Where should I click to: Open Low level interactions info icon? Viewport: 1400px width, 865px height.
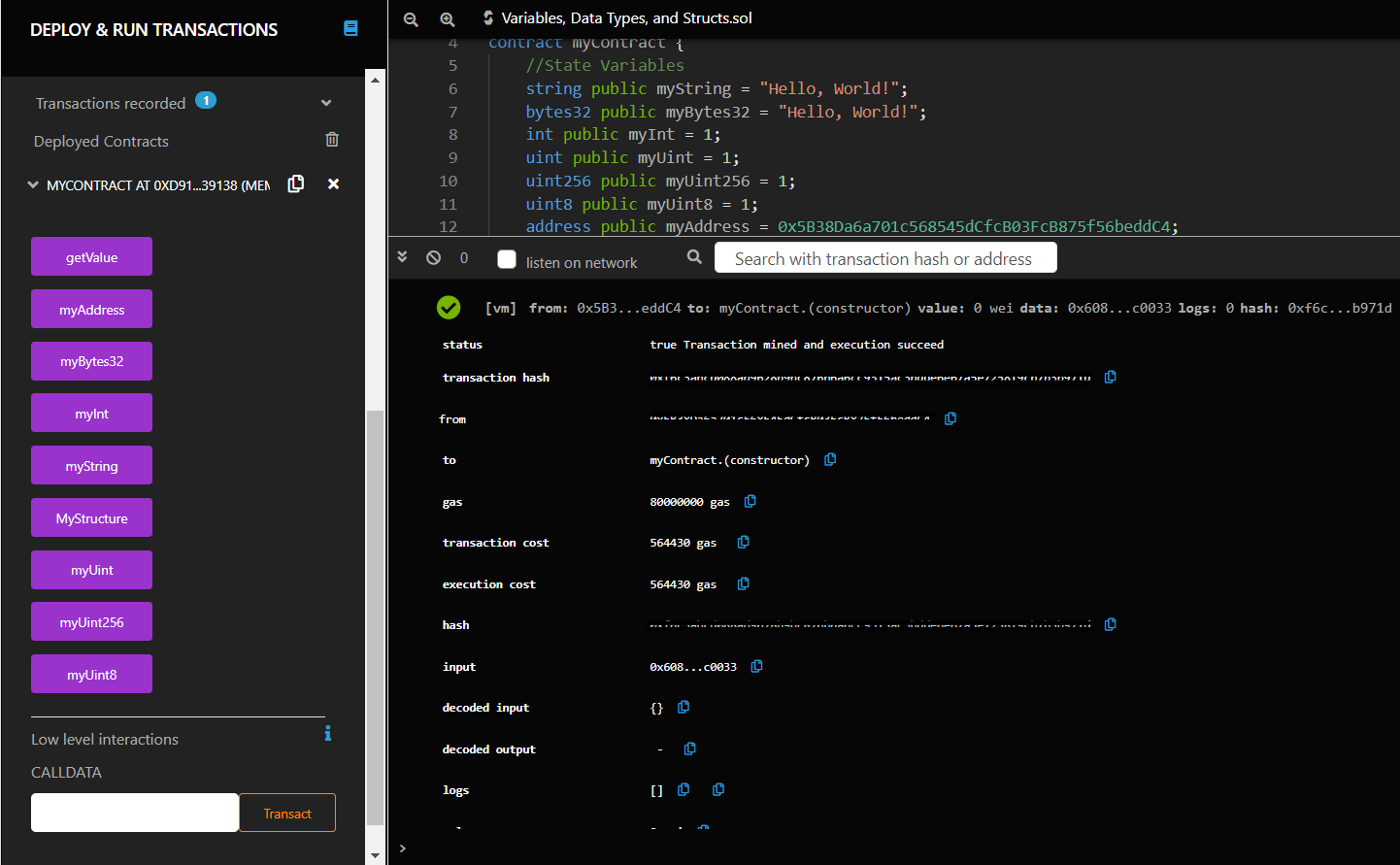click(x=328, y=733)
